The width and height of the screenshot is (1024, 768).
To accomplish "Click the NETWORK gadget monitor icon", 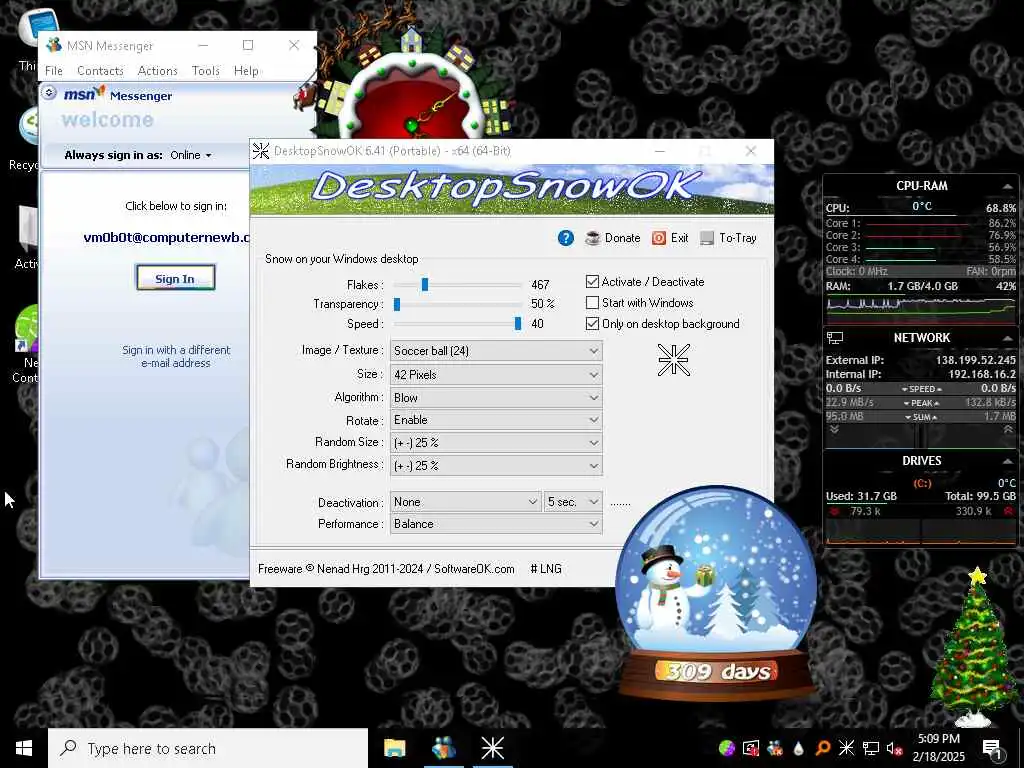I will coord(835,338).
